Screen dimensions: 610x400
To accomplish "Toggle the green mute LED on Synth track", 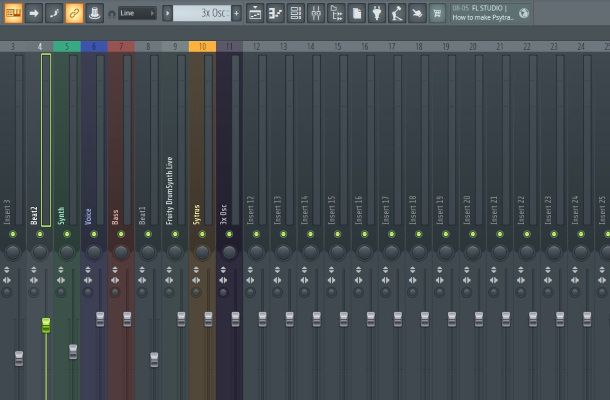I will [67, 234].
